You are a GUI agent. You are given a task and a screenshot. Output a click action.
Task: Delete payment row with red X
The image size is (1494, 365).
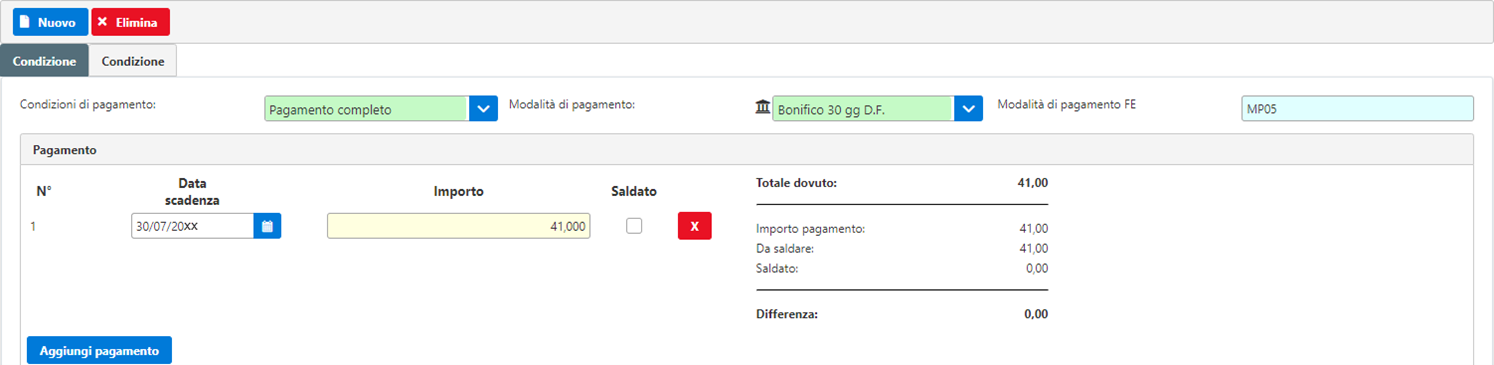[x=694, y=226]
